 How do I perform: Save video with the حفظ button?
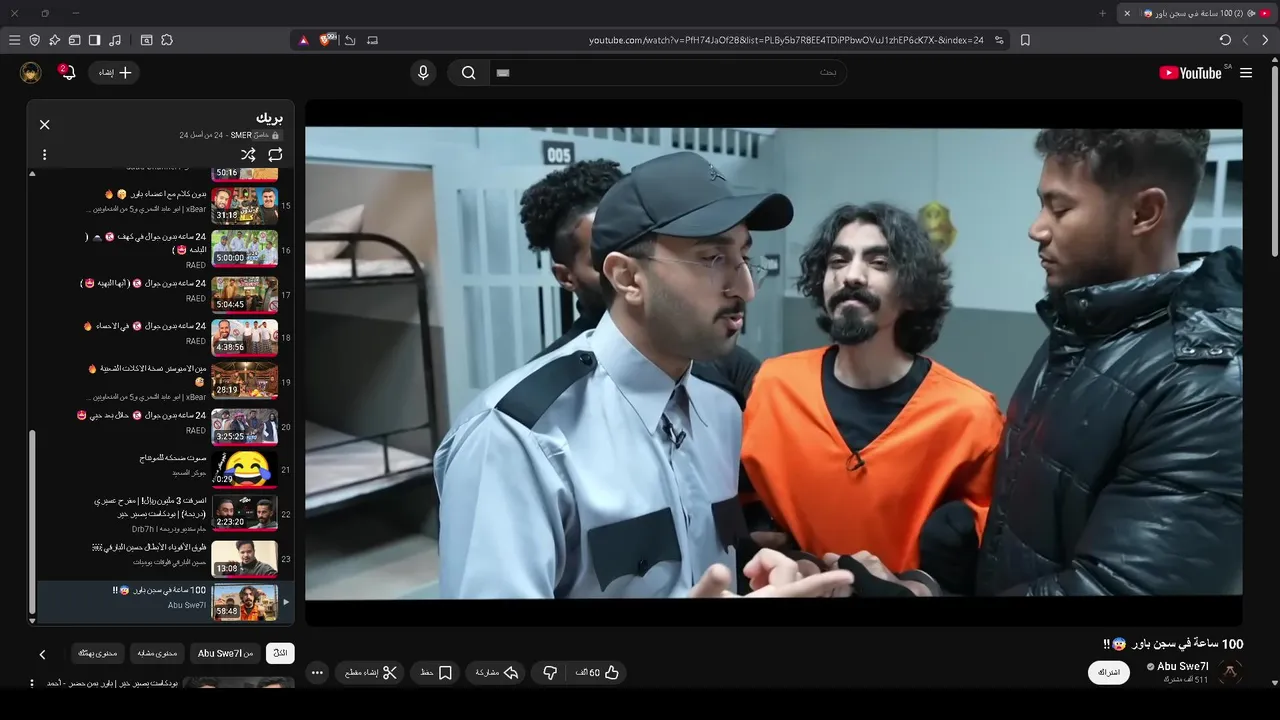(x=436, y=673)
